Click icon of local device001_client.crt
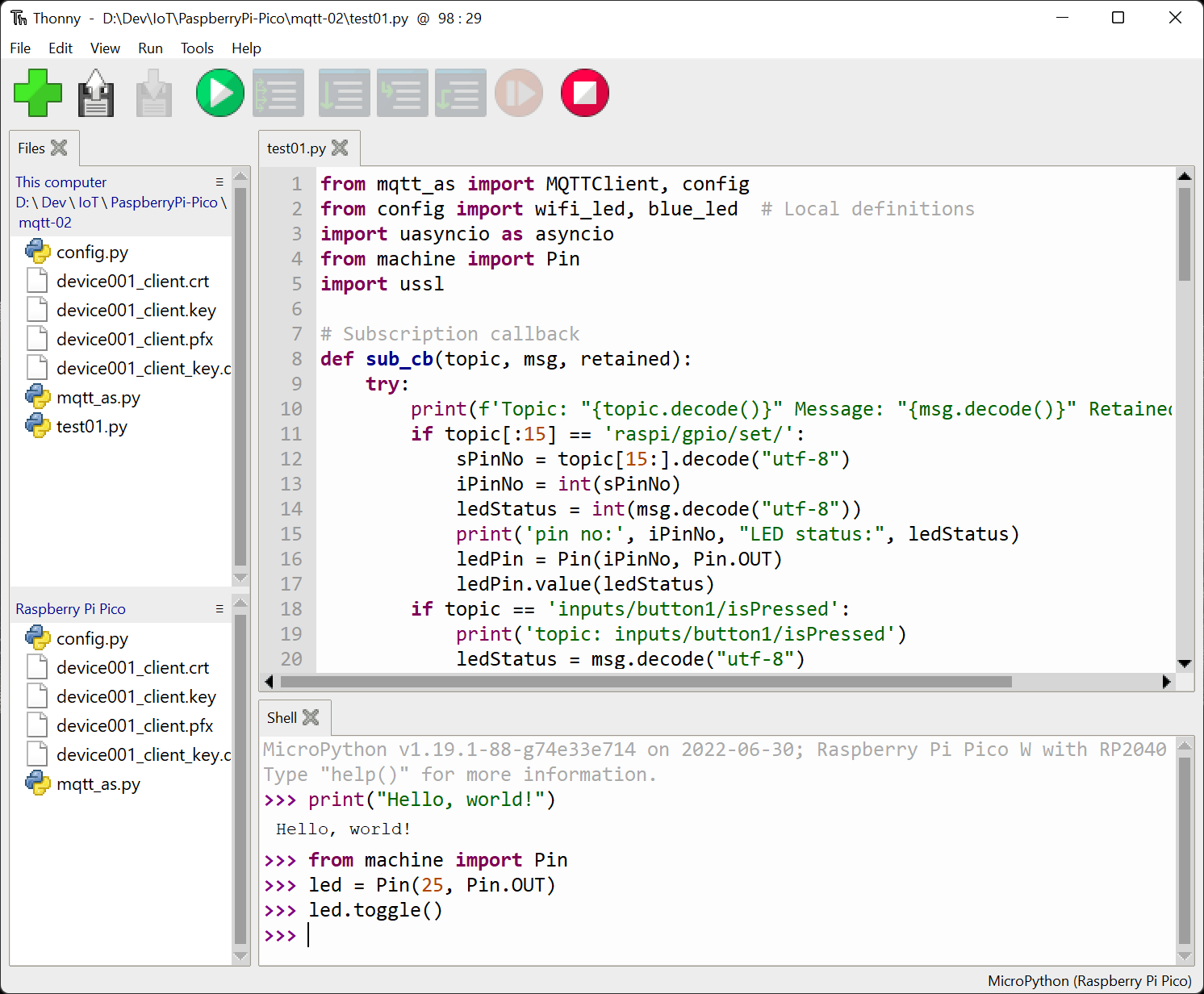 point(37,281)
